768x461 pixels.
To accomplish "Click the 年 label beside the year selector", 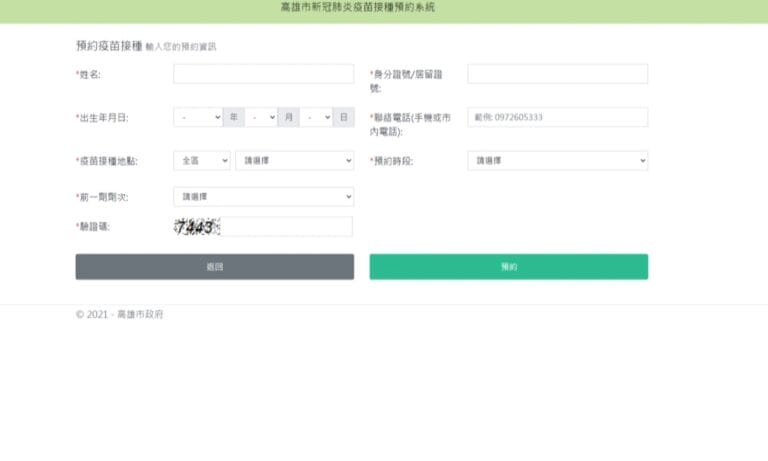I will tap(233, 117).
